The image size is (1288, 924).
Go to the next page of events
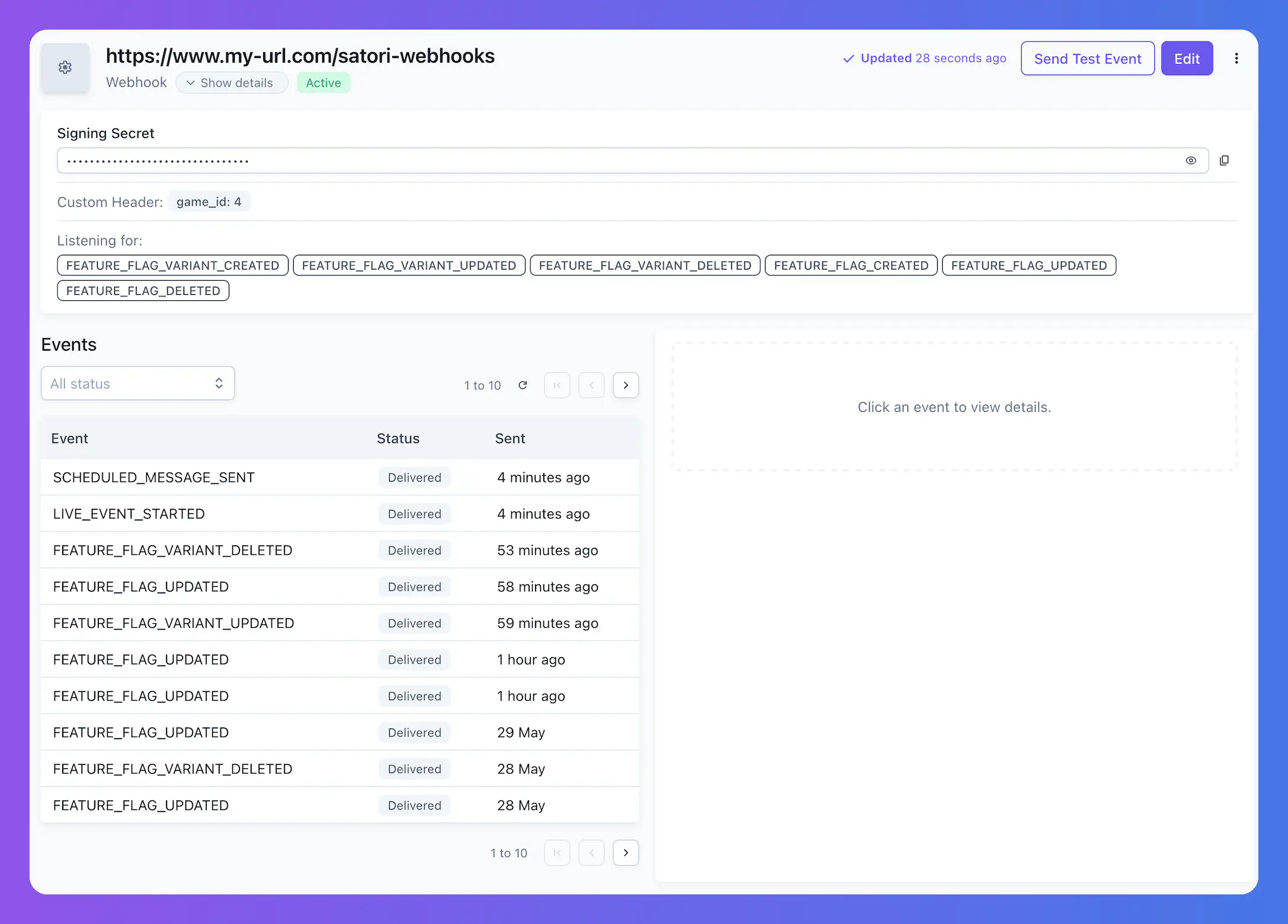tap(626, 385)
